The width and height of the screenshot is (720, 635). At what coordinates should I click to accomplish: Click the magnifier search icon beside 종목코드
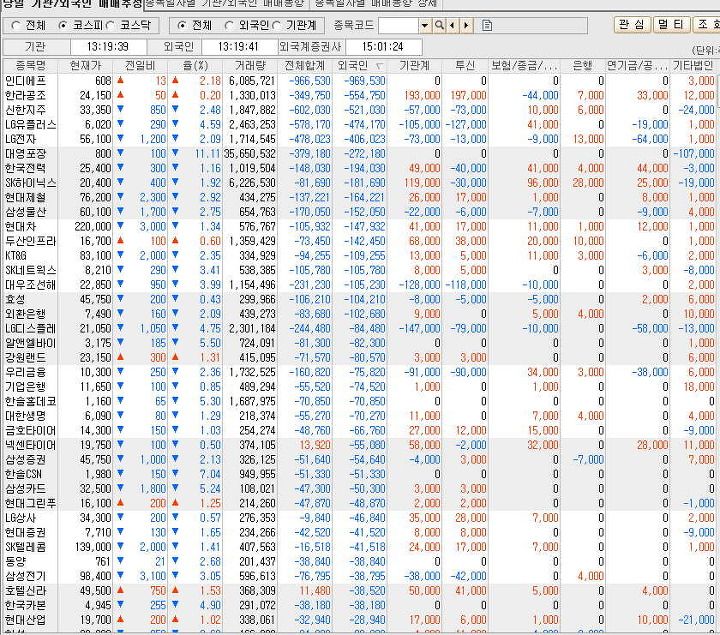pos(439,25)
